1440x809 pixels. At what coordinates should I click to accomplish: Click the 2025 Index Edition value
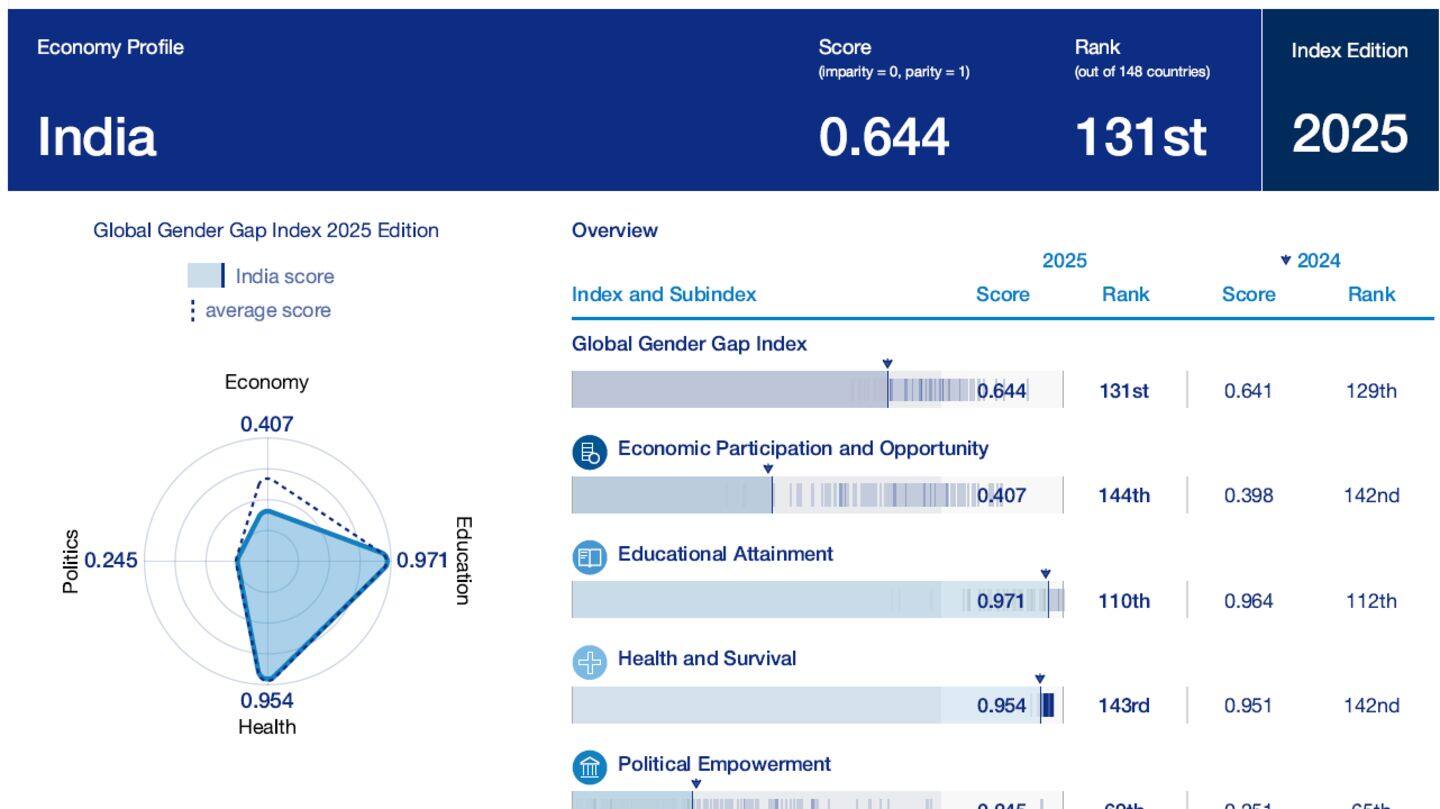tap(1350, 134)
